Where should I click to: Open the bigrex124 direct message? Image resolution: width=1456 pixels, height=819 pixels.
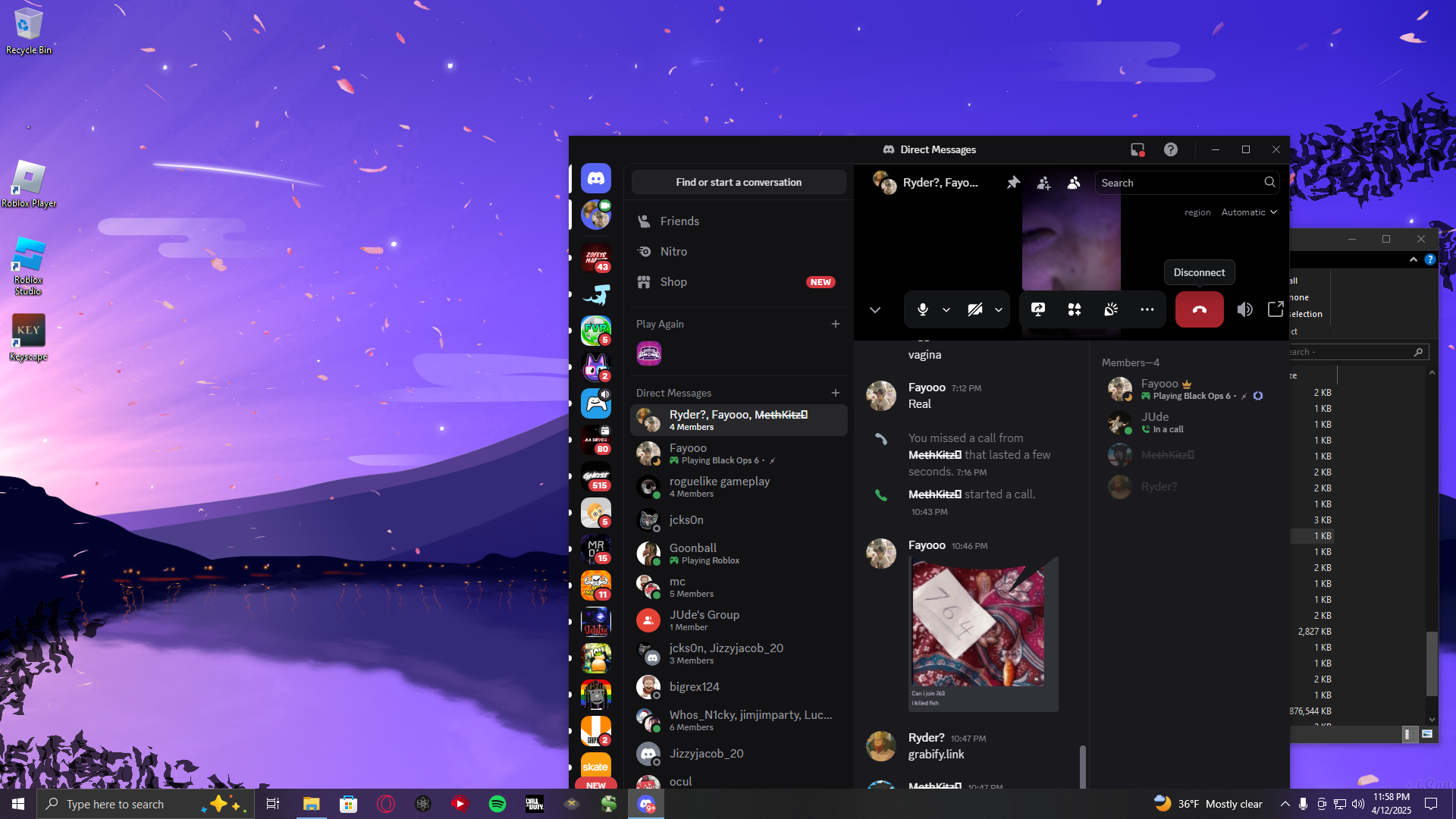tap(739, 687)
